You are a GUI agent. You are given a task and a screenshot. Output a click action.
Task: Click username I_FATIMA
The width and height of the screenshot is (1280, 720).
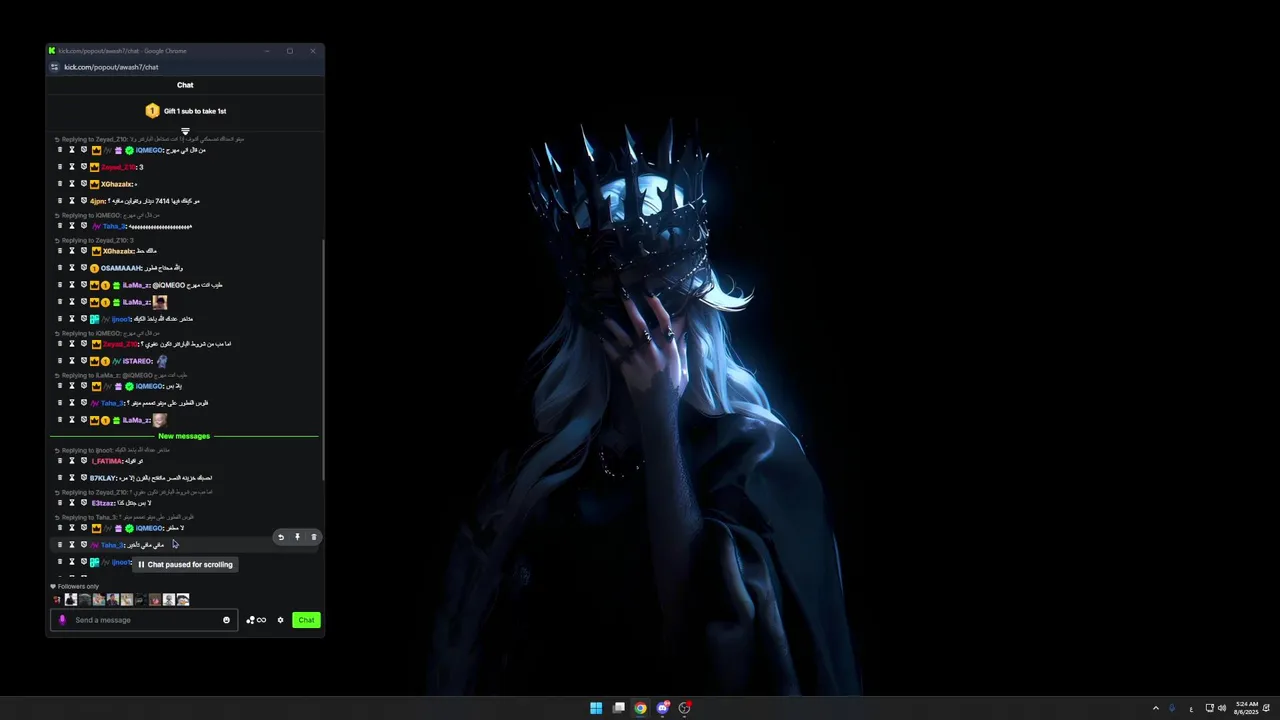[107, 461]
